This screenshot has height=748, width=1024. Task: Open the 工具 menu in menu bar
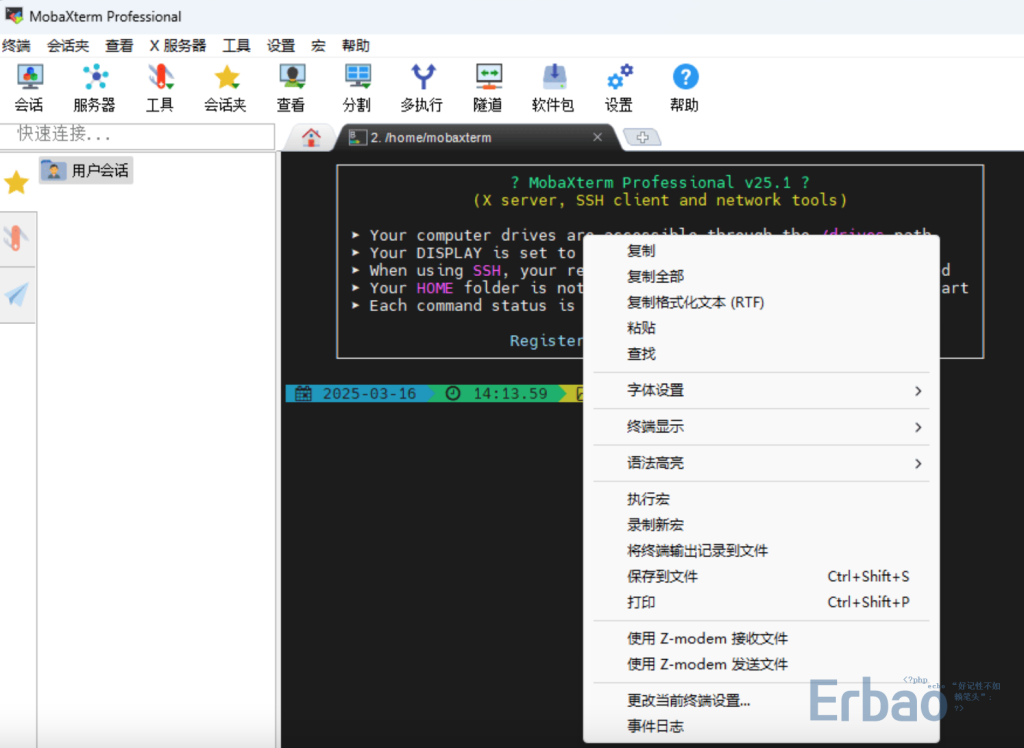click(x=236, y=46)
